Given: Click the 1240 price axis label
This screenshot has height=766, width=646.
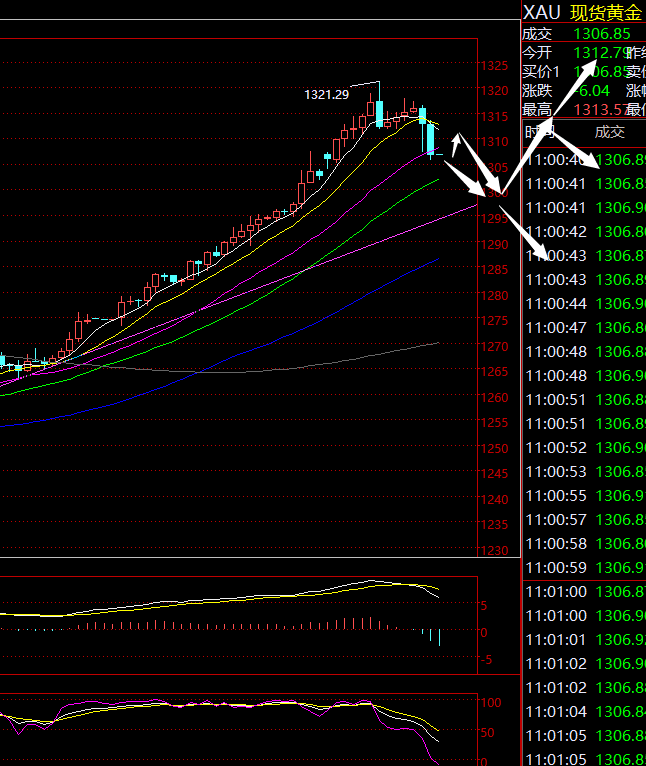Looking at the screenshot, I should pos(494,500).
